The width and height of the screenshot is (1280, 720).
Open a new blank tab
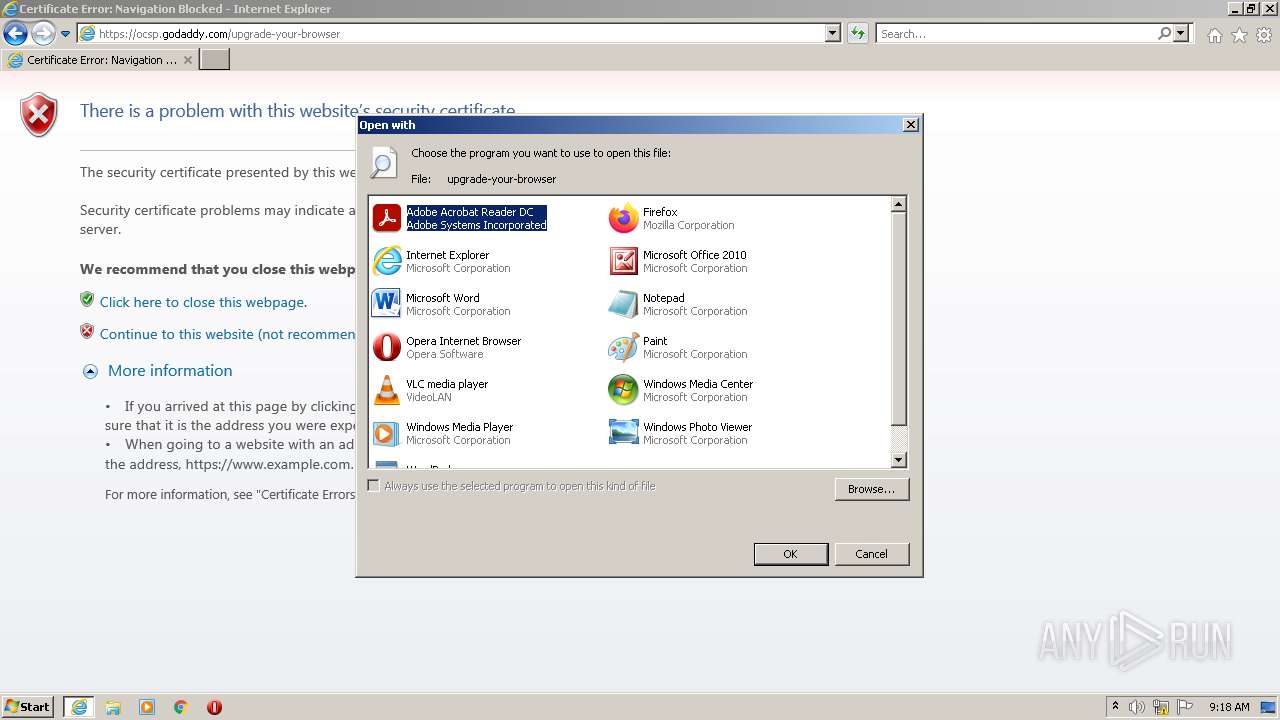coord(215,60)
